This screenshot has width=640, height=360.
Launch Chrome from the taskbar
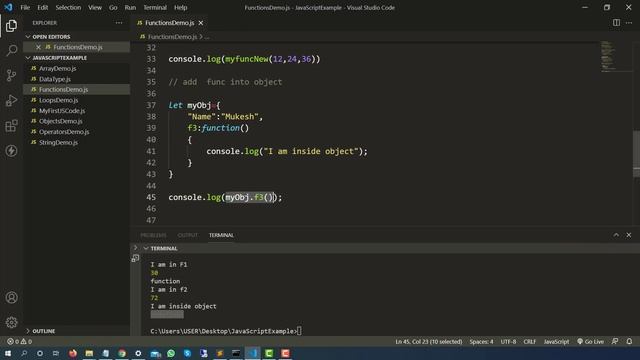122,353
